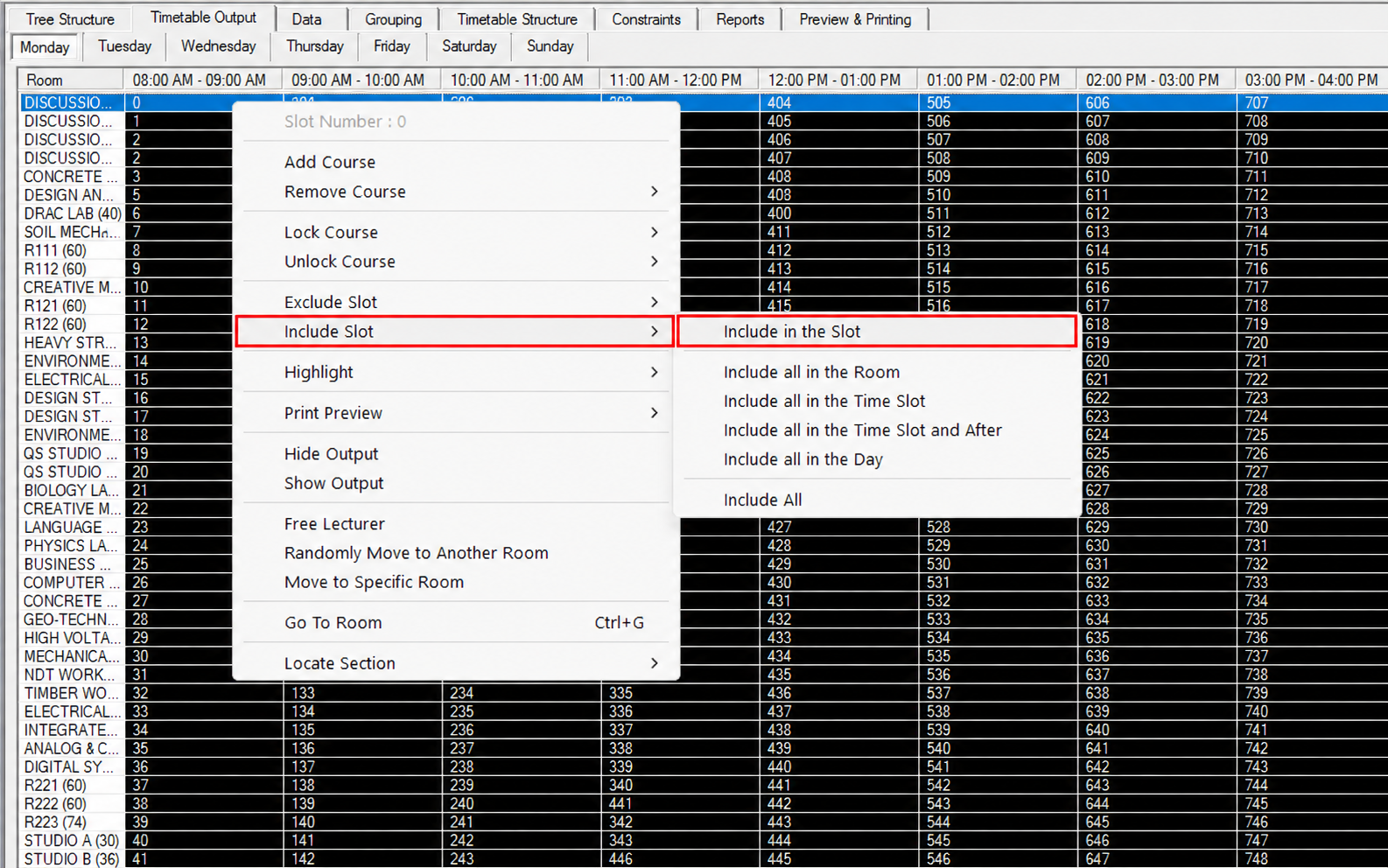Switch to the Constraints tab
The image size is (1388, 868).
click(x=646, y=19)
